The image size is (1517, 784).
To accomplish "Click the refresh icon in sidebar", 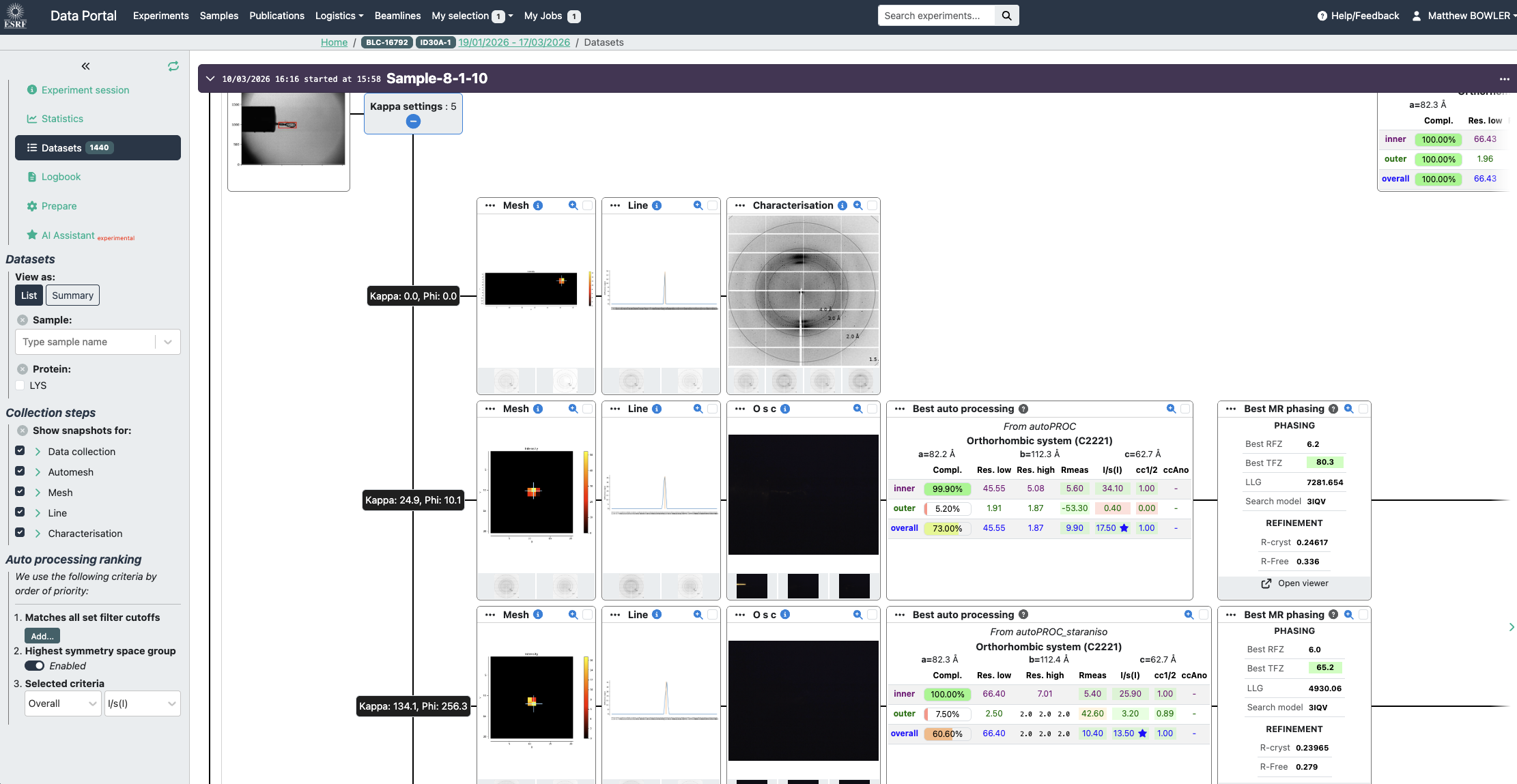I will click(x=173, y=66).
